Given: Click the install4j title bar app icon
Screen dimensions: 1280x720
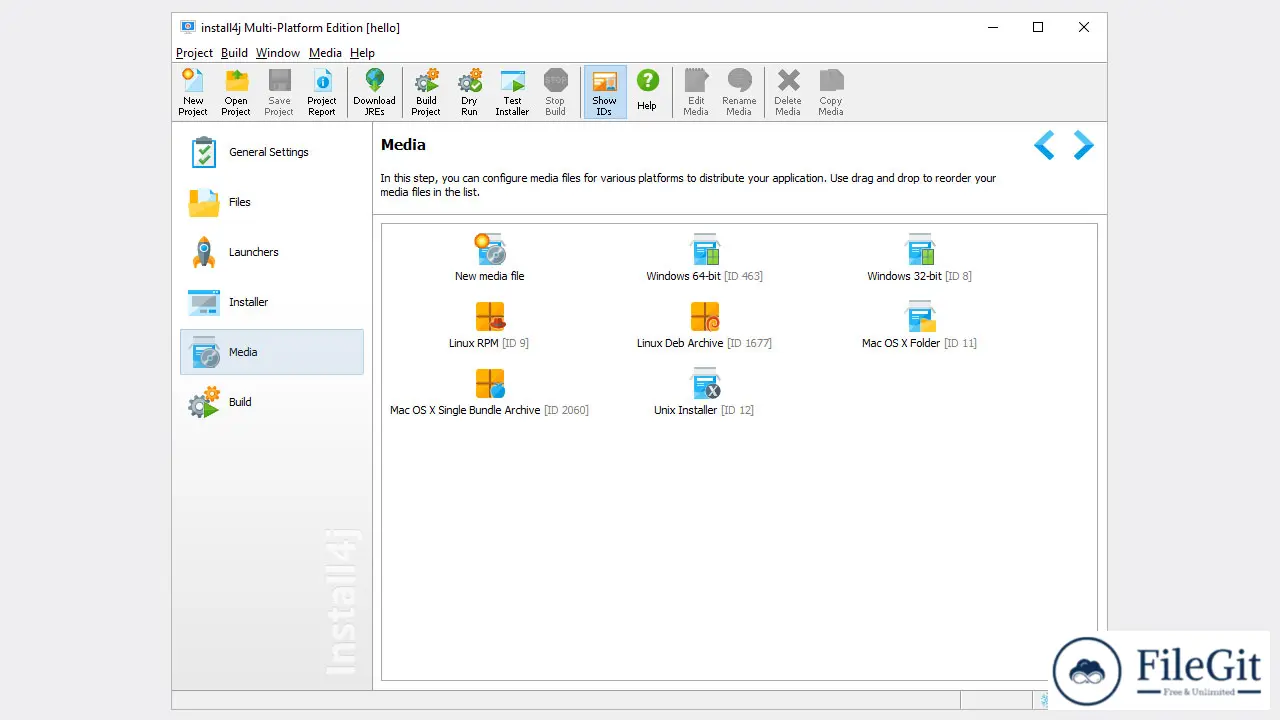Looking at the screenshot, I should 188,27.
